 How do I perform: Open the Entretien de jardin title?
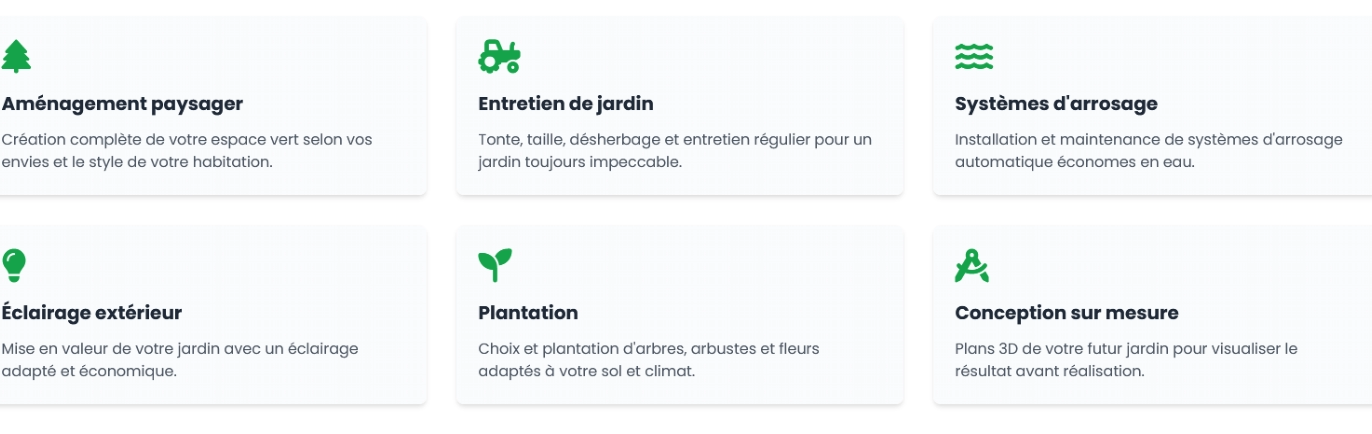(x=566, y=104)
